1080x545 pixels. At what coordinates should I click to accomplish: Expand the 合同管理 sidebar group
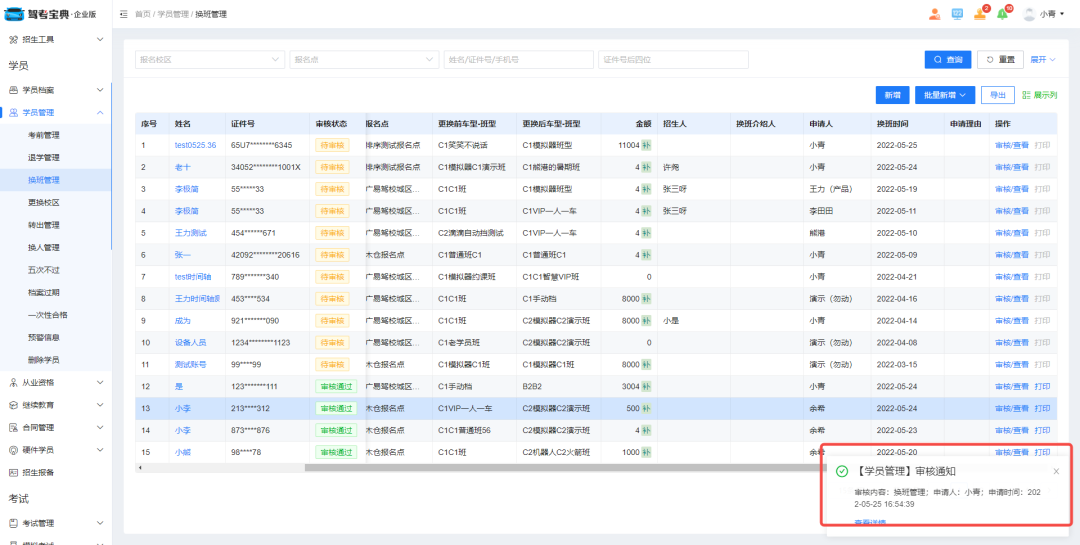pyautogui.click(x=100, y=427)
